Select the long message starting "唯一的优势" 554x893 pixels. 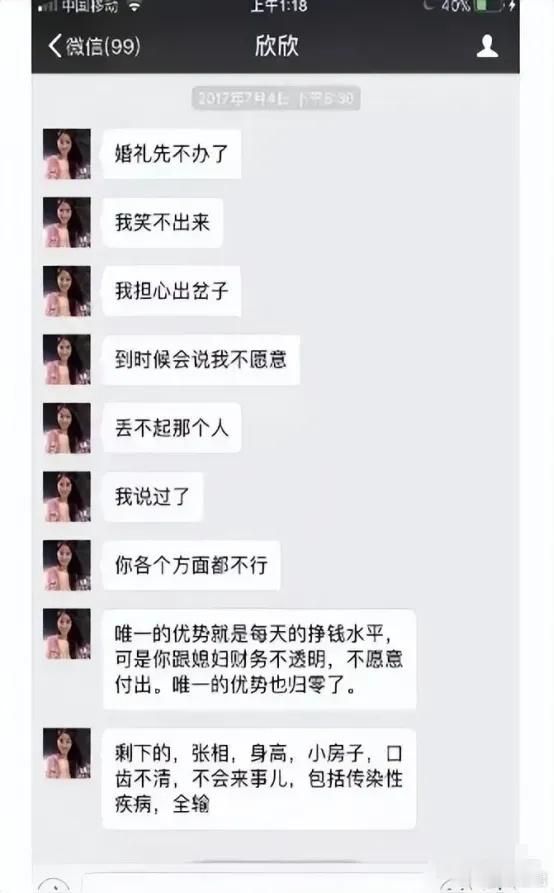(x=259, y=659)
